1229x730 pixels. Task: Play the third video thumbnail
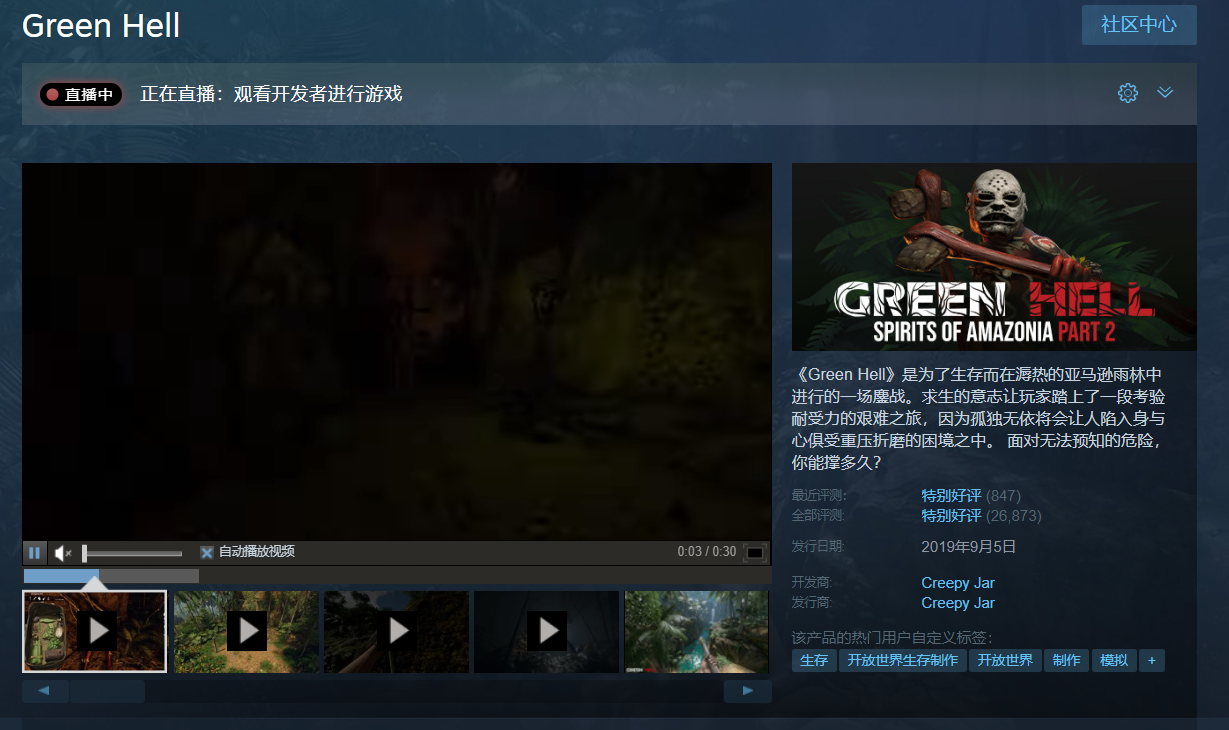[x=396, y=631]
